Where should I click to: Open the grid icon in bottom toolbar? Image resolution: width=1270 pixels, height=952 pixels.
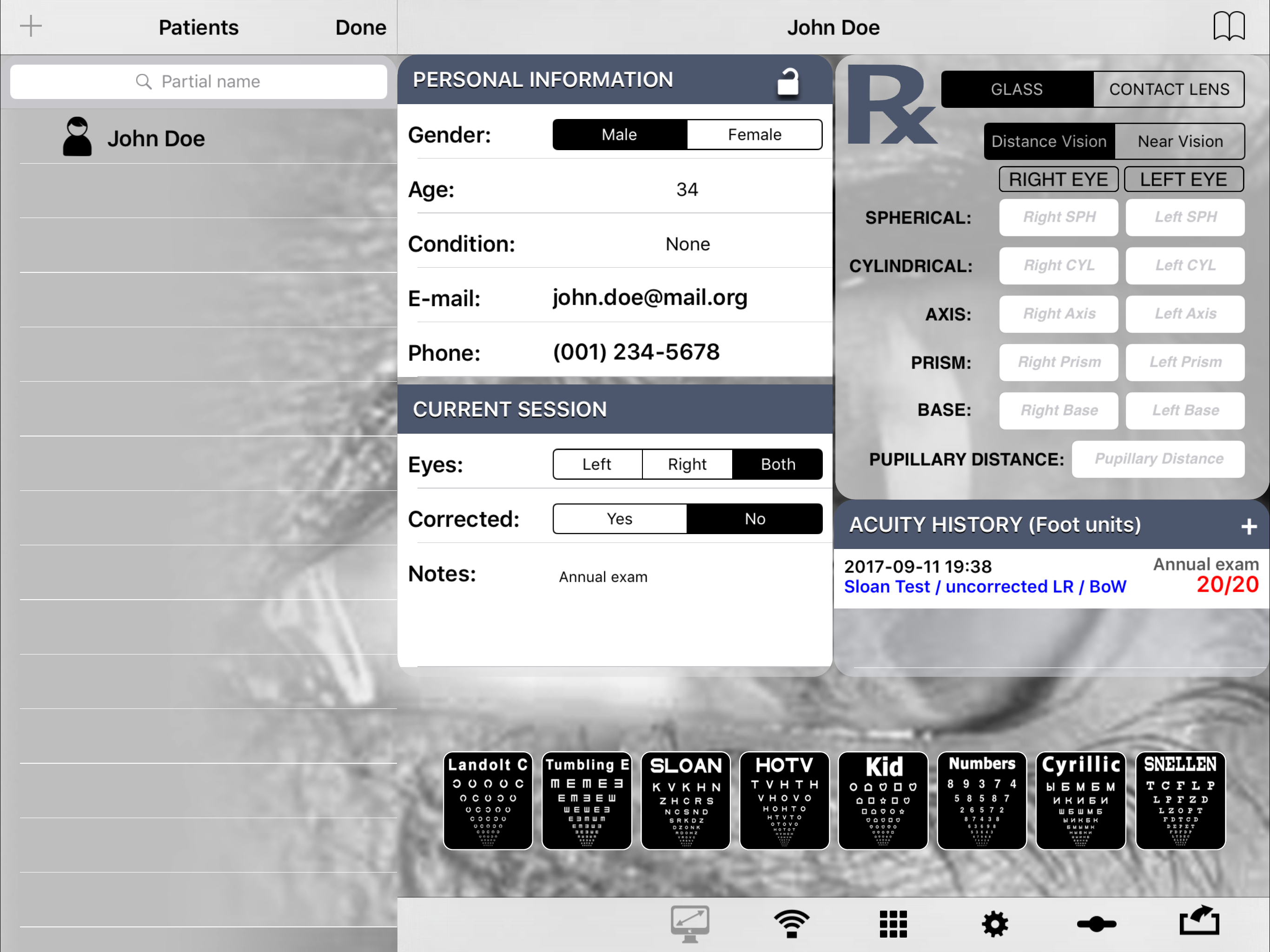[893, 923]
